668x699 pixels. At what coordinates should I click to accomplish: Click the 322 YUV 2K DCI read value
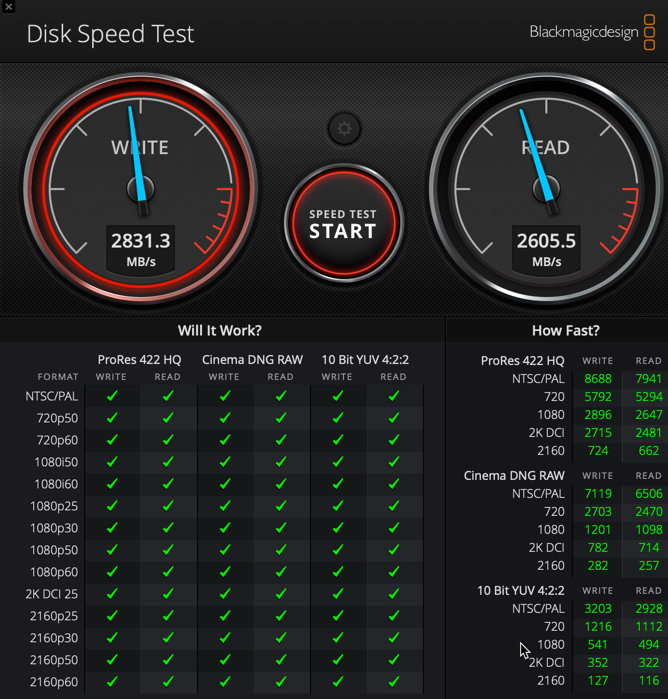tap(649, 662)
